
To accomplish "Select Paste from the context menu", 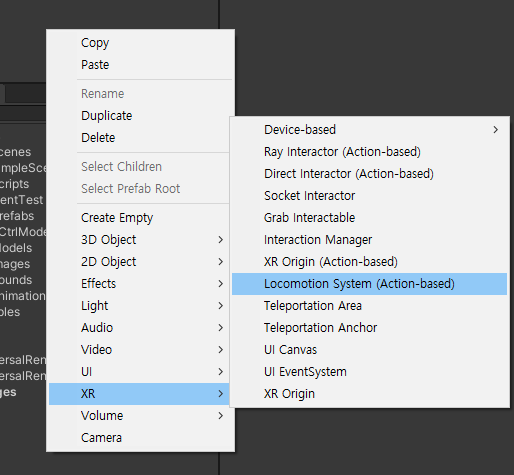I will click(140, 65).
